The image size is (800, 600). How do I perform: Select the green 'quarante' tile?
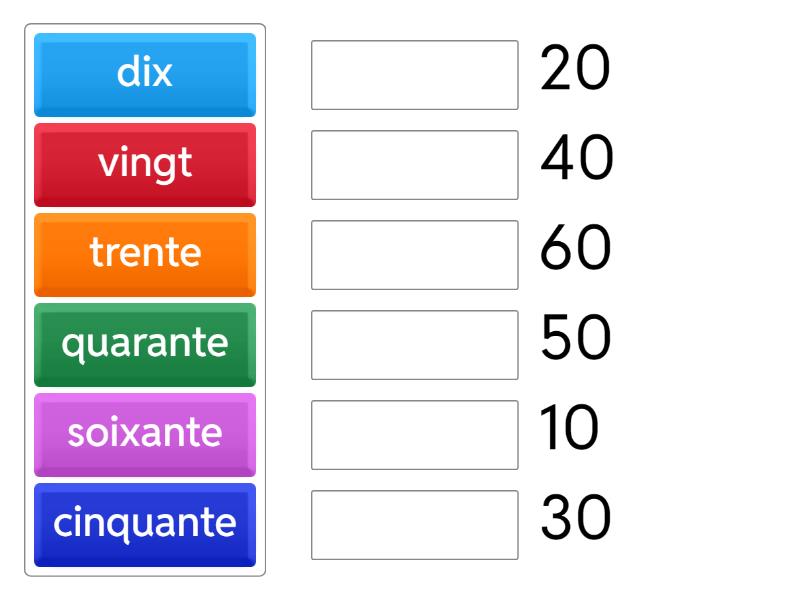144,342
